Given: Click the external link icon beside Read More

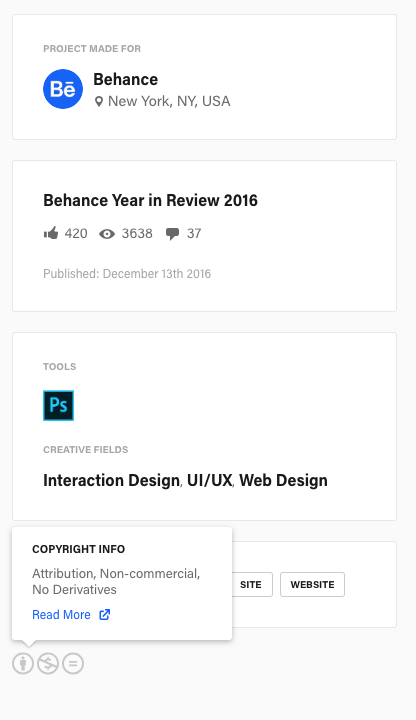Looking at the screenshot, I should tap(105, 614).
